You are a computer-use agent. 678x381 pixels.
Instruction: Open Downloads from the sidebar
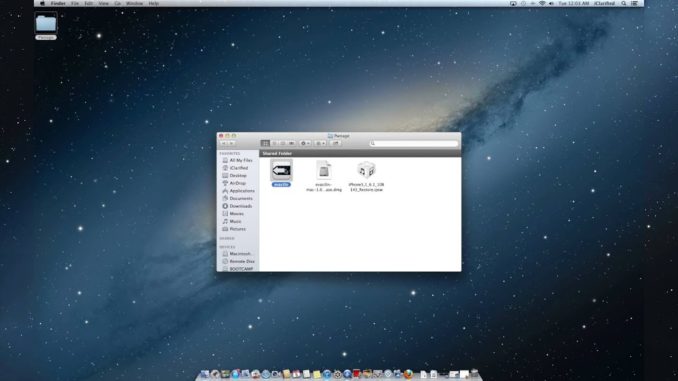[x=237, y=206]
